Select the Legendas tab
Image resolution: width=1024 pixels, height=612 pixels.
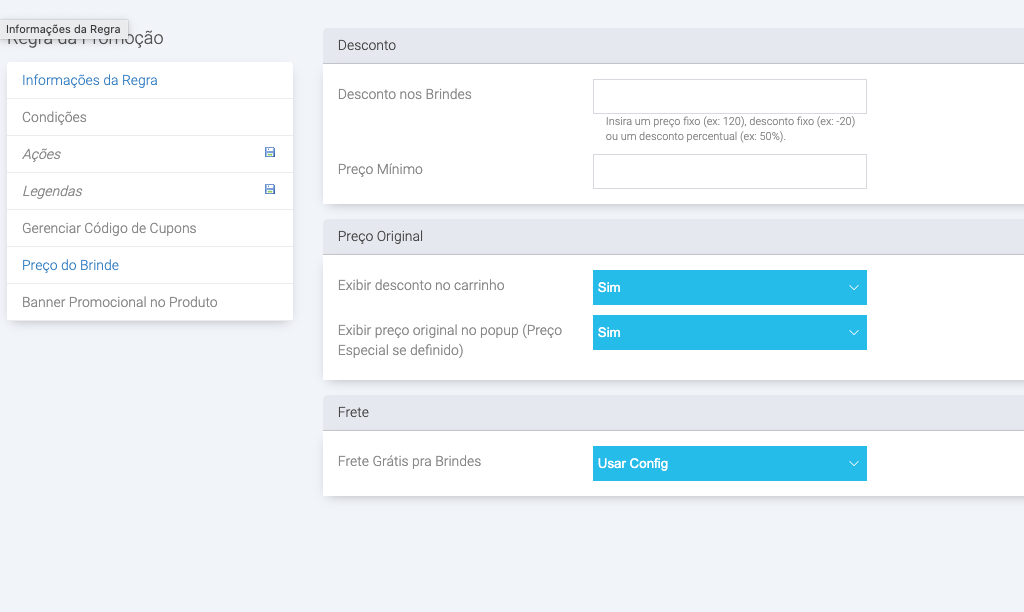point(52,191)
